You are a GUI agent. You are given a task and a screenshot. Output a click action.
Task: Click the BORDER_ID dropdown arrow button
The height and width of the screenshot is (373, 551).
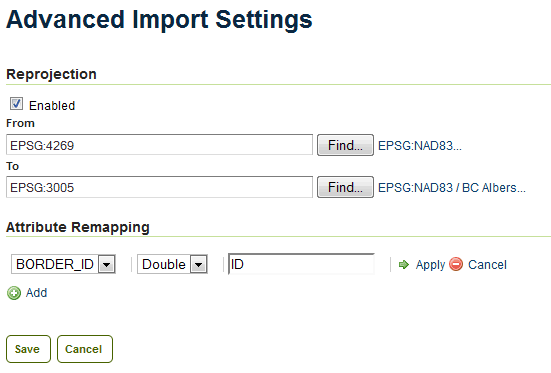point(107,264)
